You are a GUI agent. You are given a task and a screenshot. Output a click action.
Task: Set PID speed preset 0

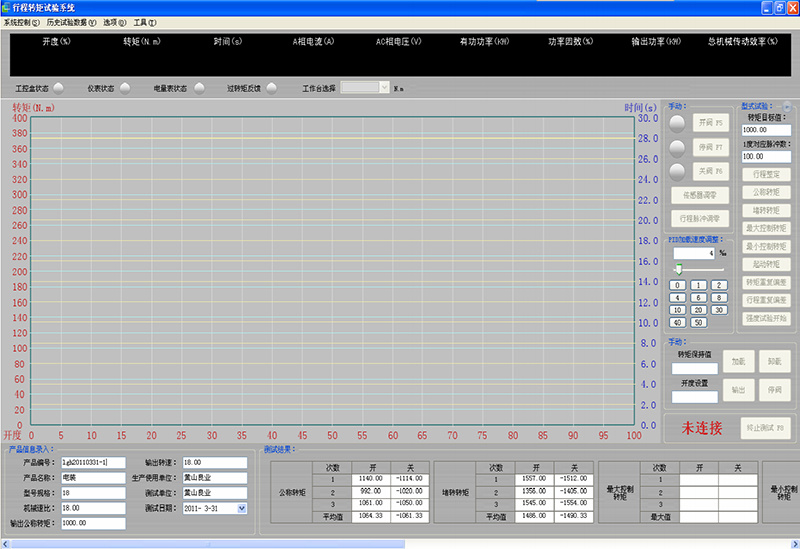coord(677,285)
